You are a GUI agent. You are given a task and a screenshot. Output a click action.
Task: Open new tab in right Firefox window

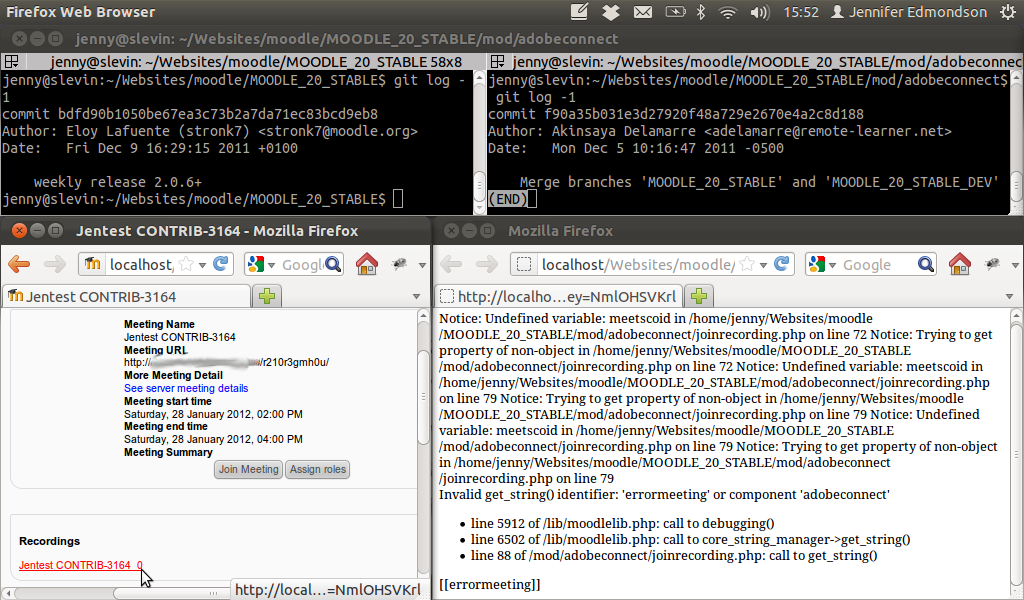tap(699, 296)
